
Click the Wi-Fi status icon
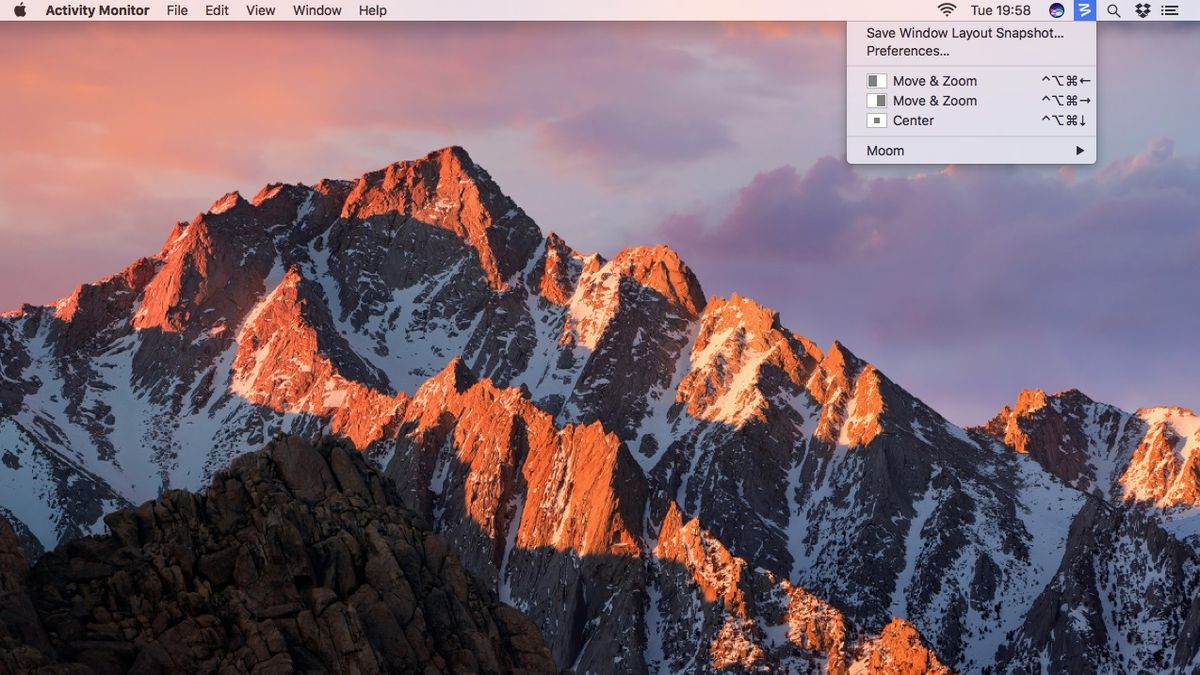(x=946, y=10)
